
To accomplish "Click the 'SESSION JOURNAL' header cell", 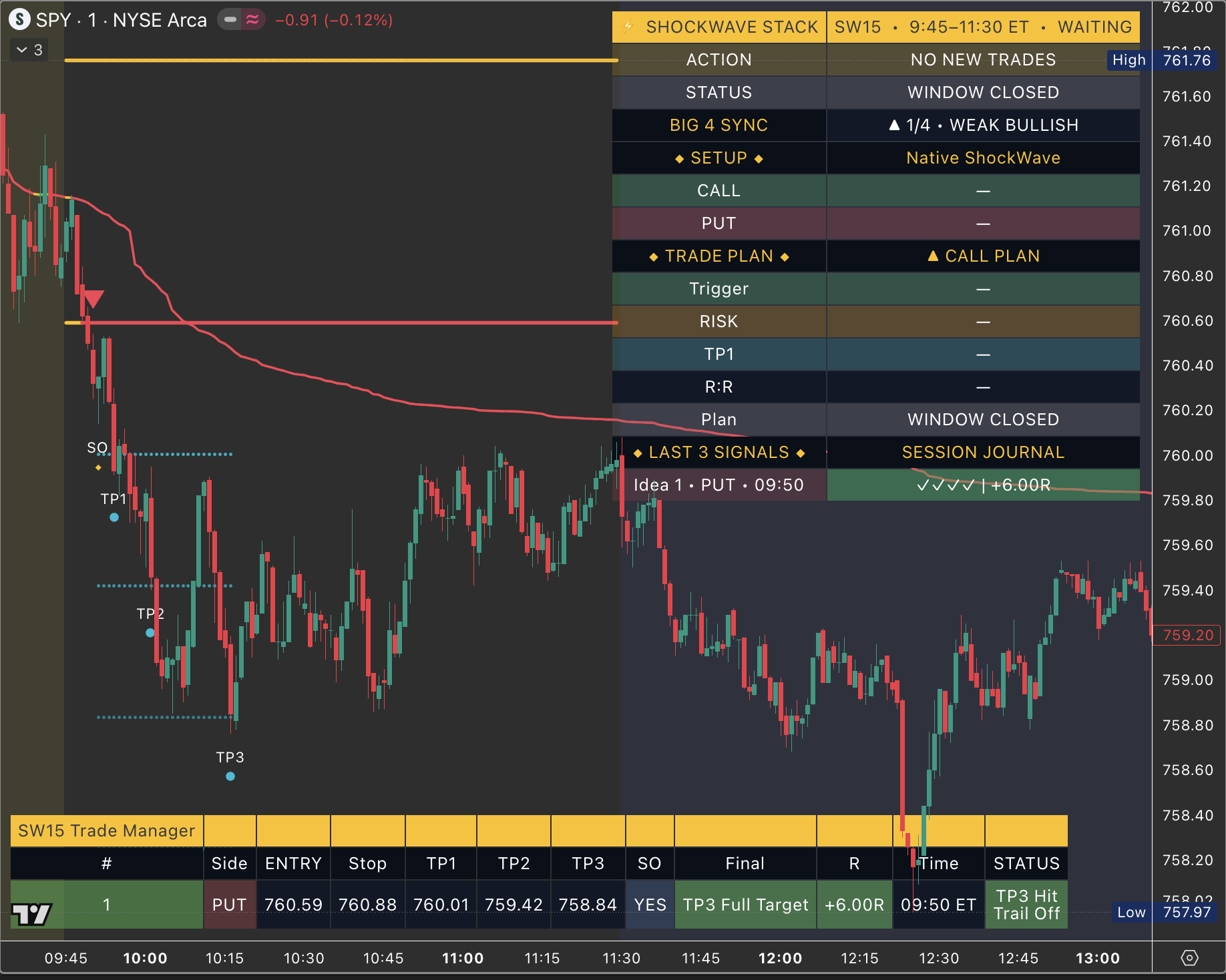I will [x=983, y=452].
